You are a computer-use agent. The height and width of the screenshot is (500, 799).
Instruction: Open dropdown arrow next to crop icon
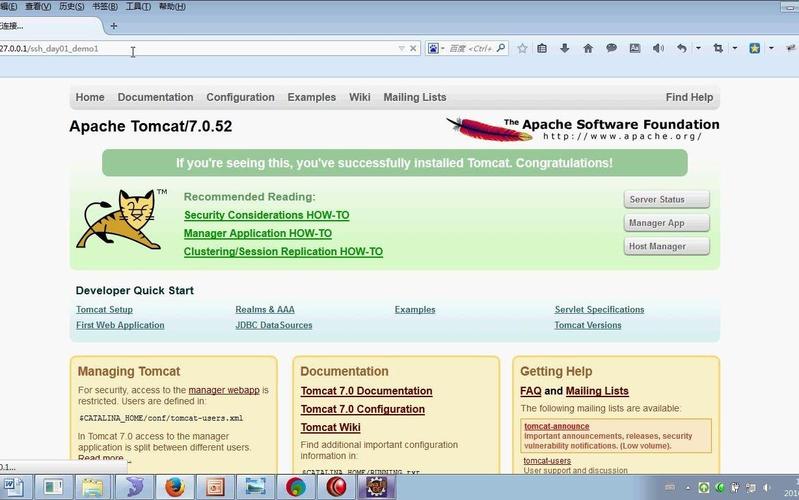(735, 48)
